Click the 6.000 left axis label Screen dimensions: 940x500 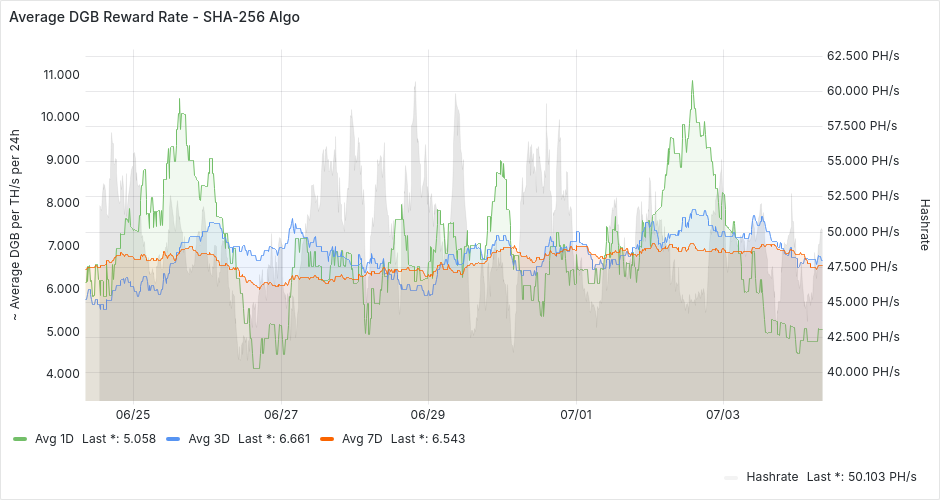point(63,288)
